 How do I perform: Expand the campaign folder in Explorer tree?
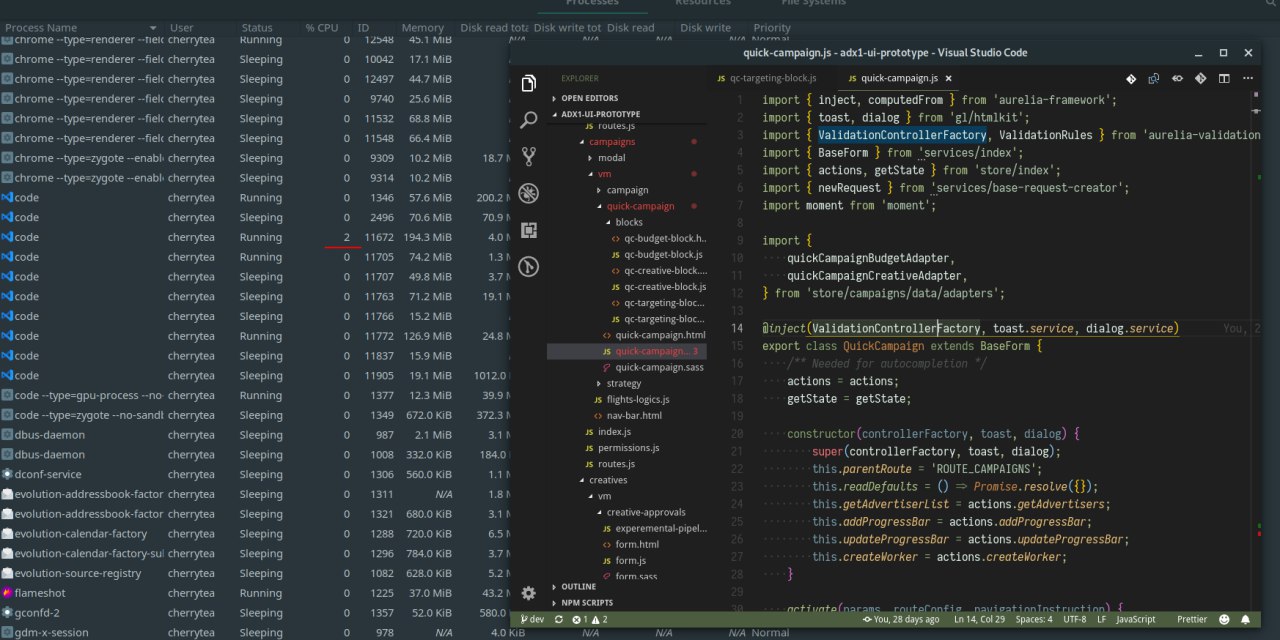pos(627,190)
